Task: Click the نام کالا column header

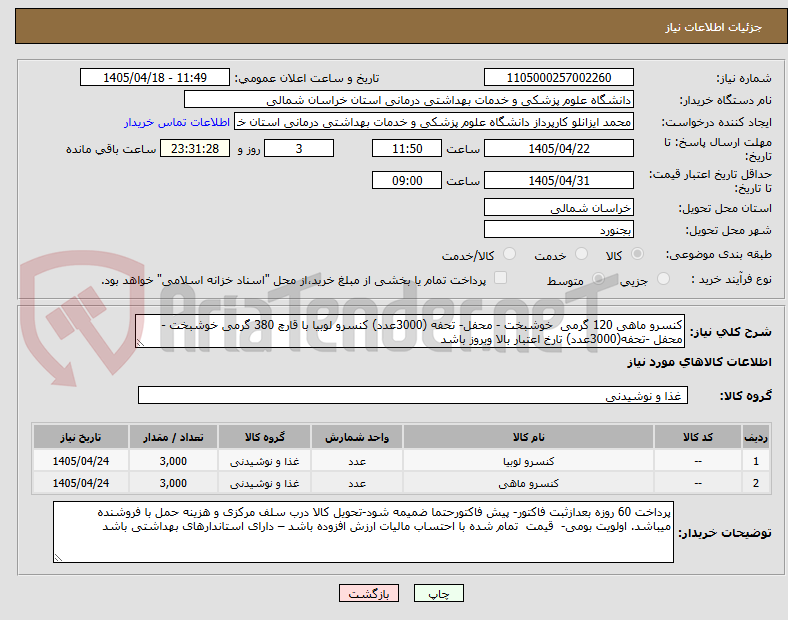Action: pyautogui.click(x=528, y=437)
